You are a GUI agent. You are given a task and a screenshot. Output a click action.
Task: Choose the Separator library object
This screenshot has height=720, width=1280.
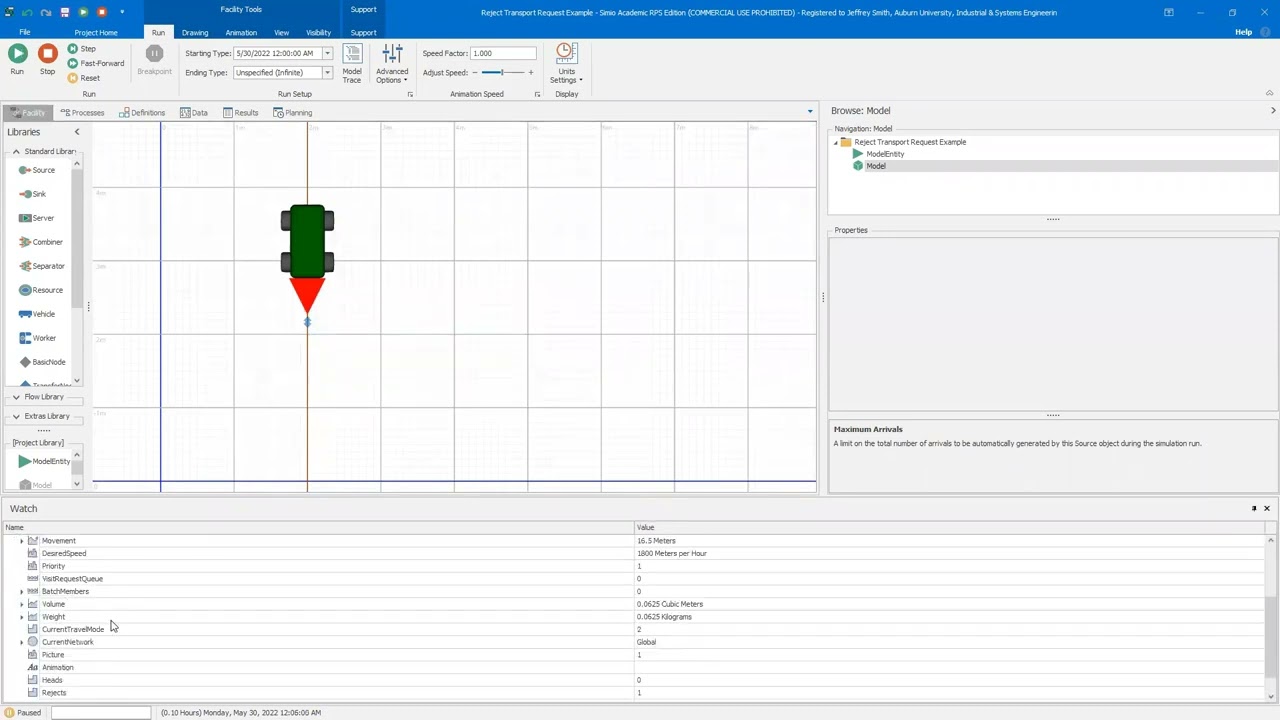[x=41, y=266]
